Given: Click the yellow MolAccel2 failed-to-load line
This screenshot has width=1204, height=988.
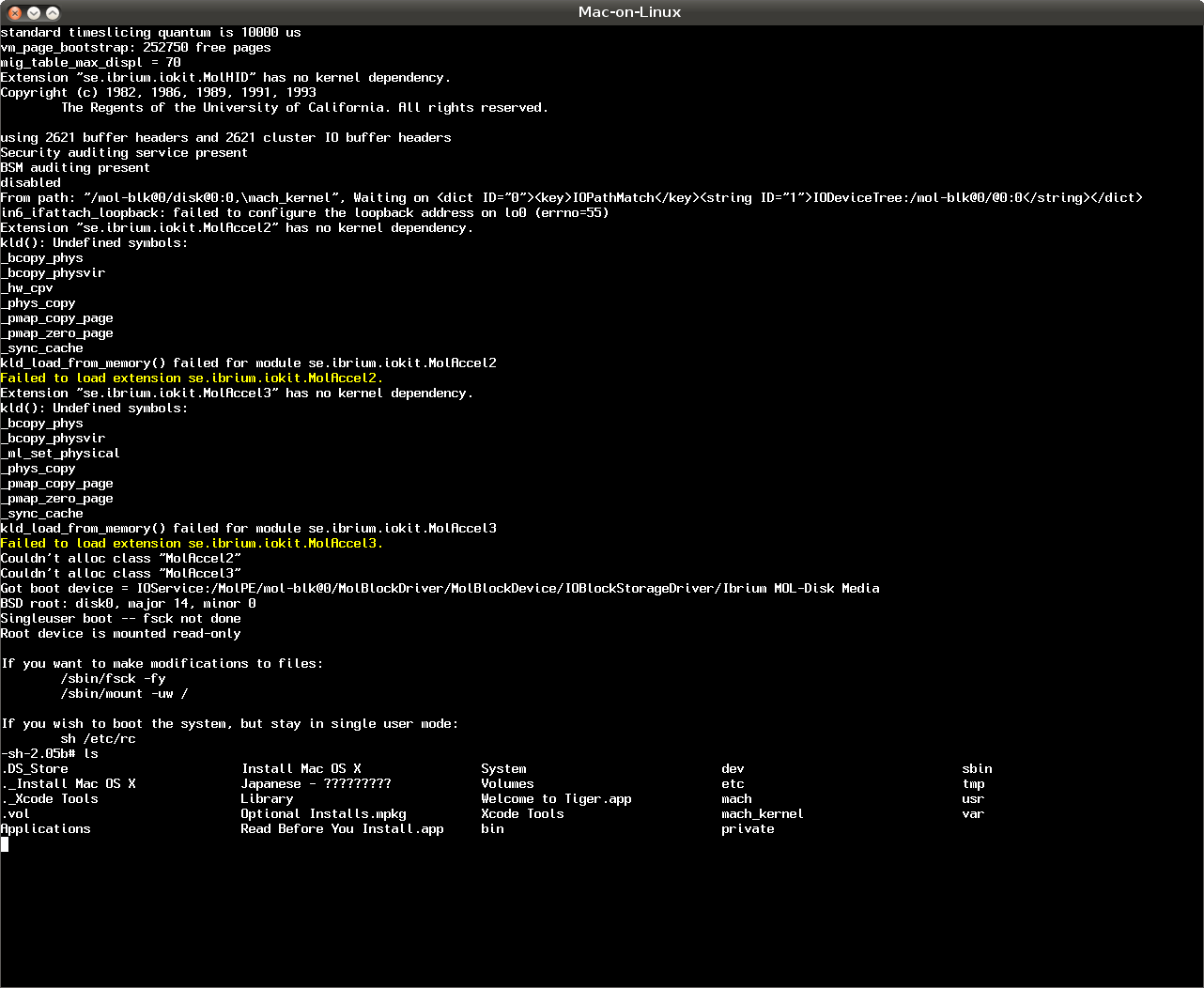Looking at the screenshot, I should [192, 378].
